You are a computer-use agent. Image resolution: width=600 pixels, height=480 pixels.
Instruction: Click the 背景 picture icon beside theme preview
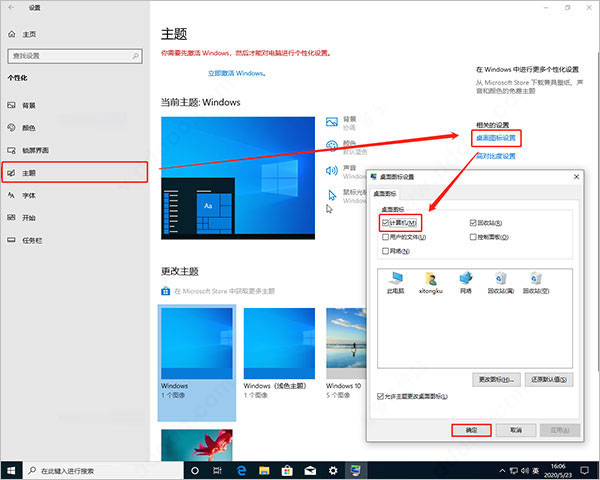click(x=332, y=122)
